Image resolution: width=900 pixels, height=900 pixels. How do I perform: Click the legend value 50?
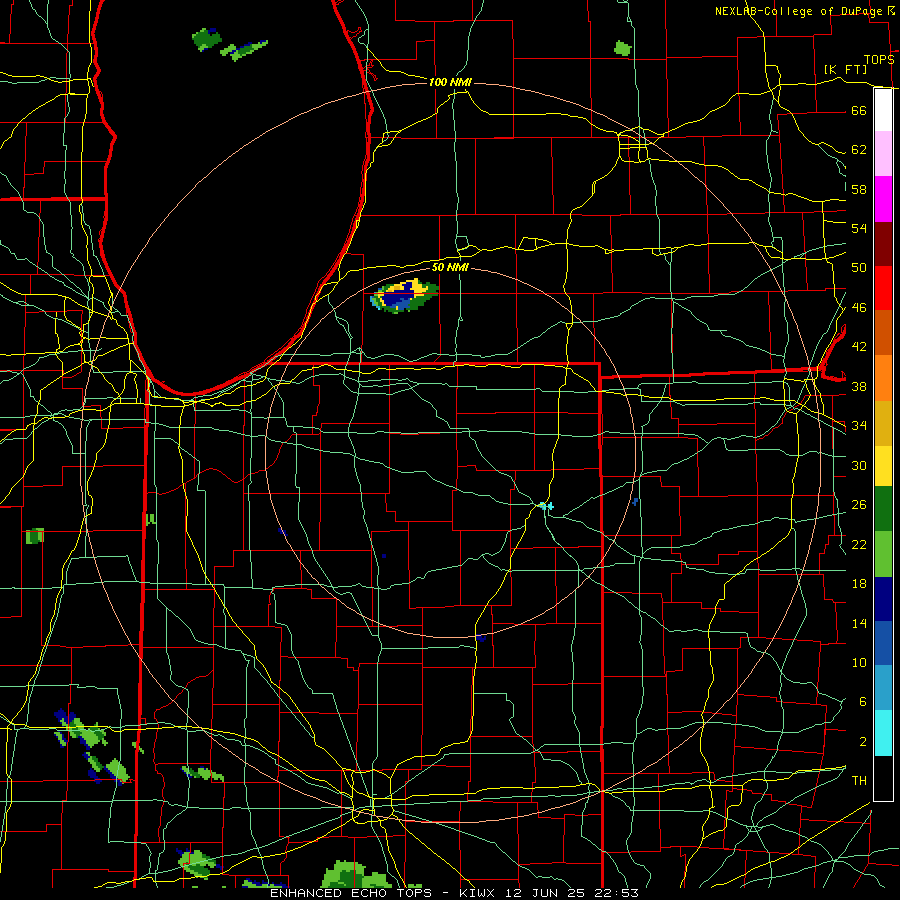click(859, 268)
